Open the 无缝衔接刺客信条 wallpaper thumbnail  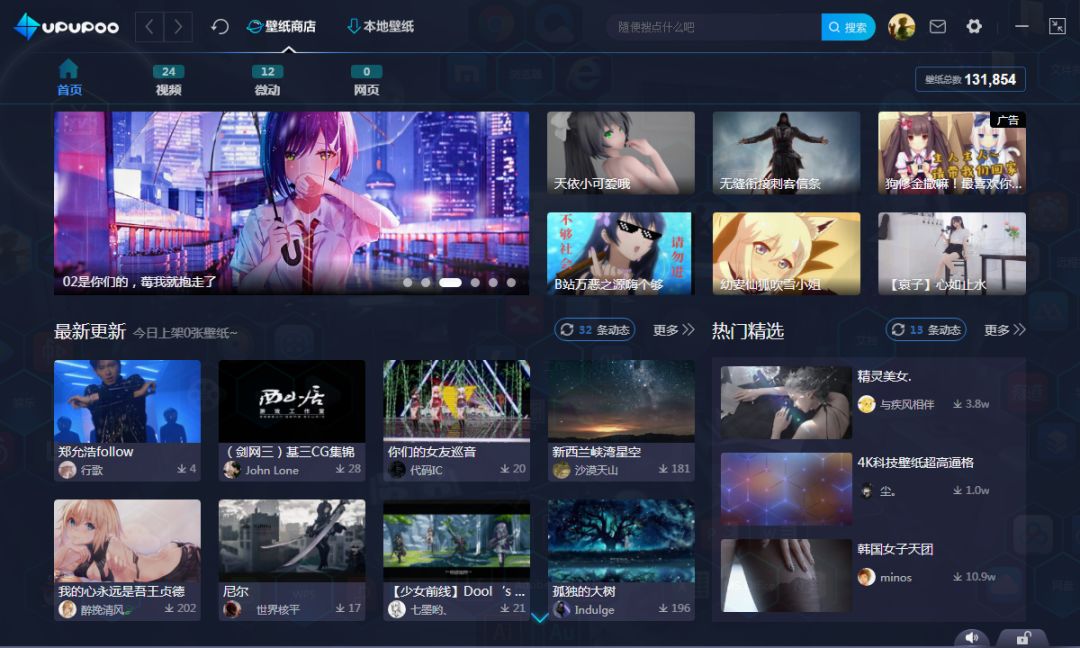(786, 153)
